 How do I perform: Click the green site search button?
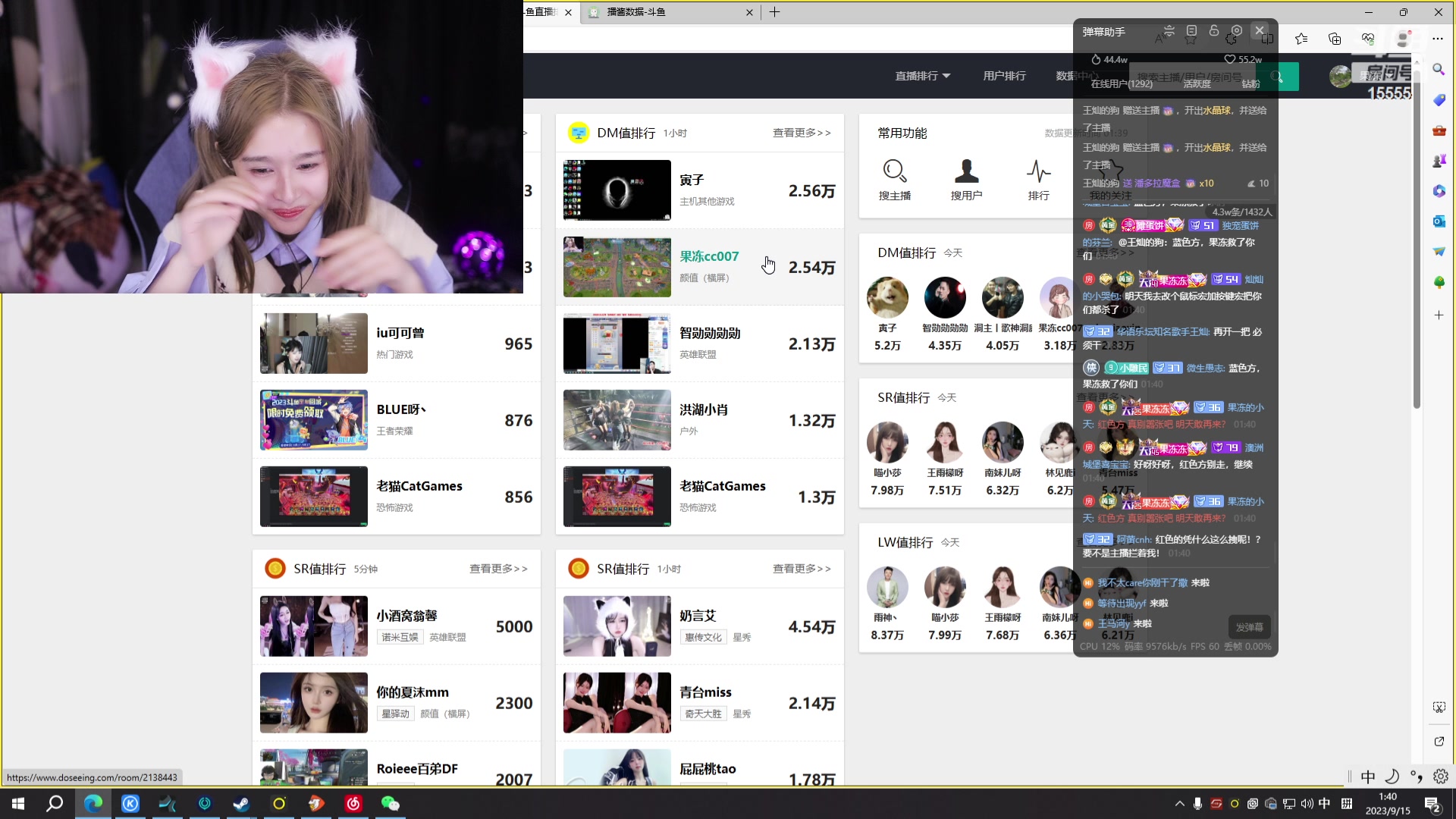click(1279, 77)
